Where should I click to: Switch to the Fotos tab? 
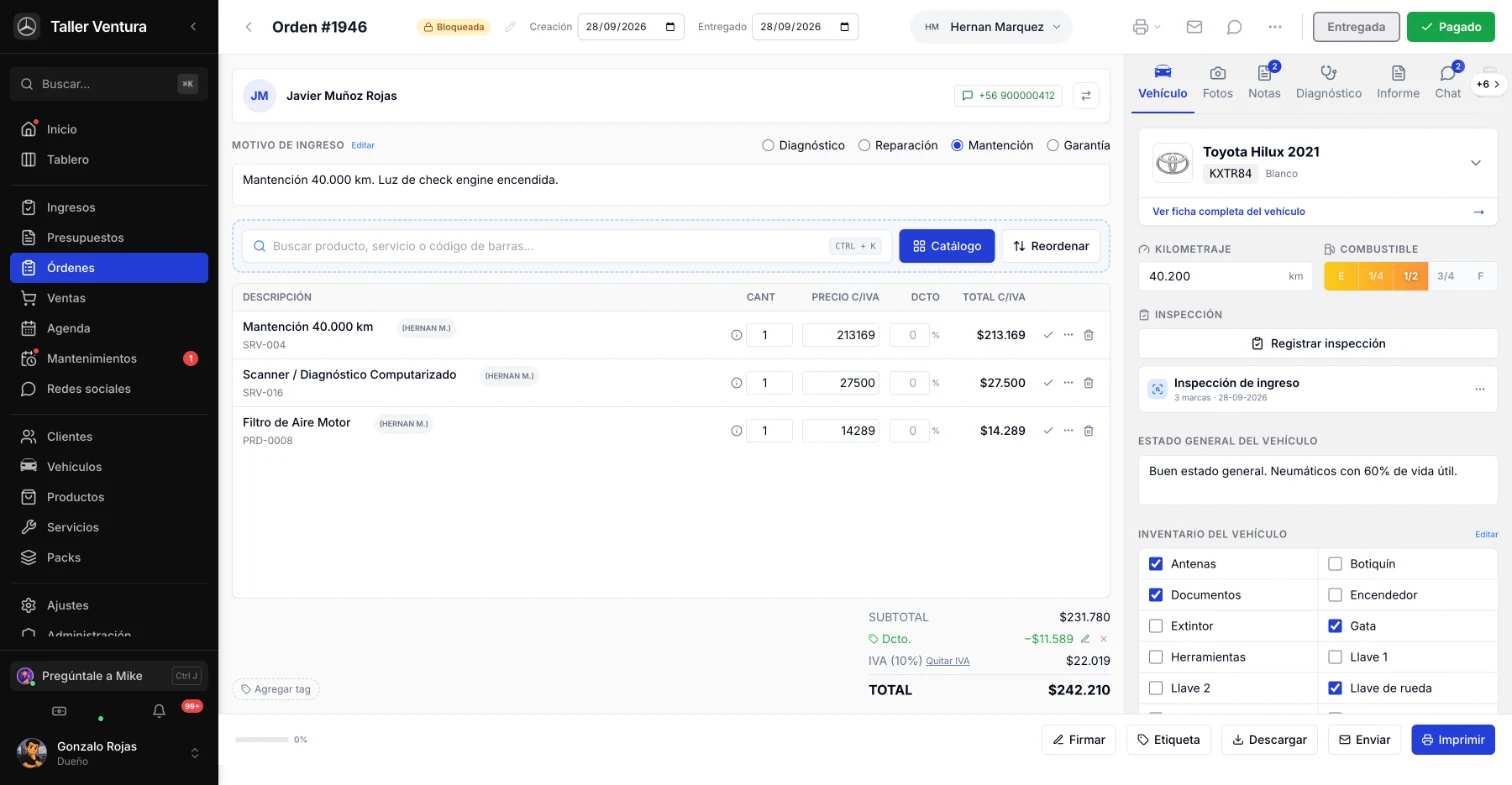pyautogui.click(x=1218, y=83)
